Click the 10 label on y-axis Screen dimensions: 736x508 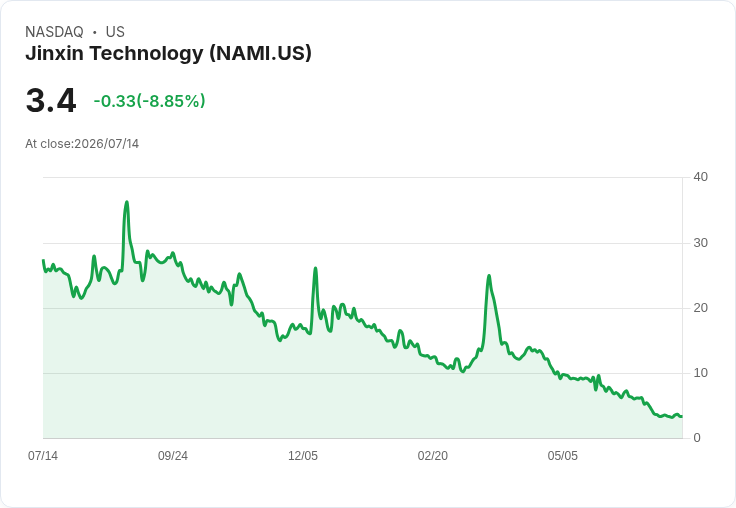(x=700, y=373)
